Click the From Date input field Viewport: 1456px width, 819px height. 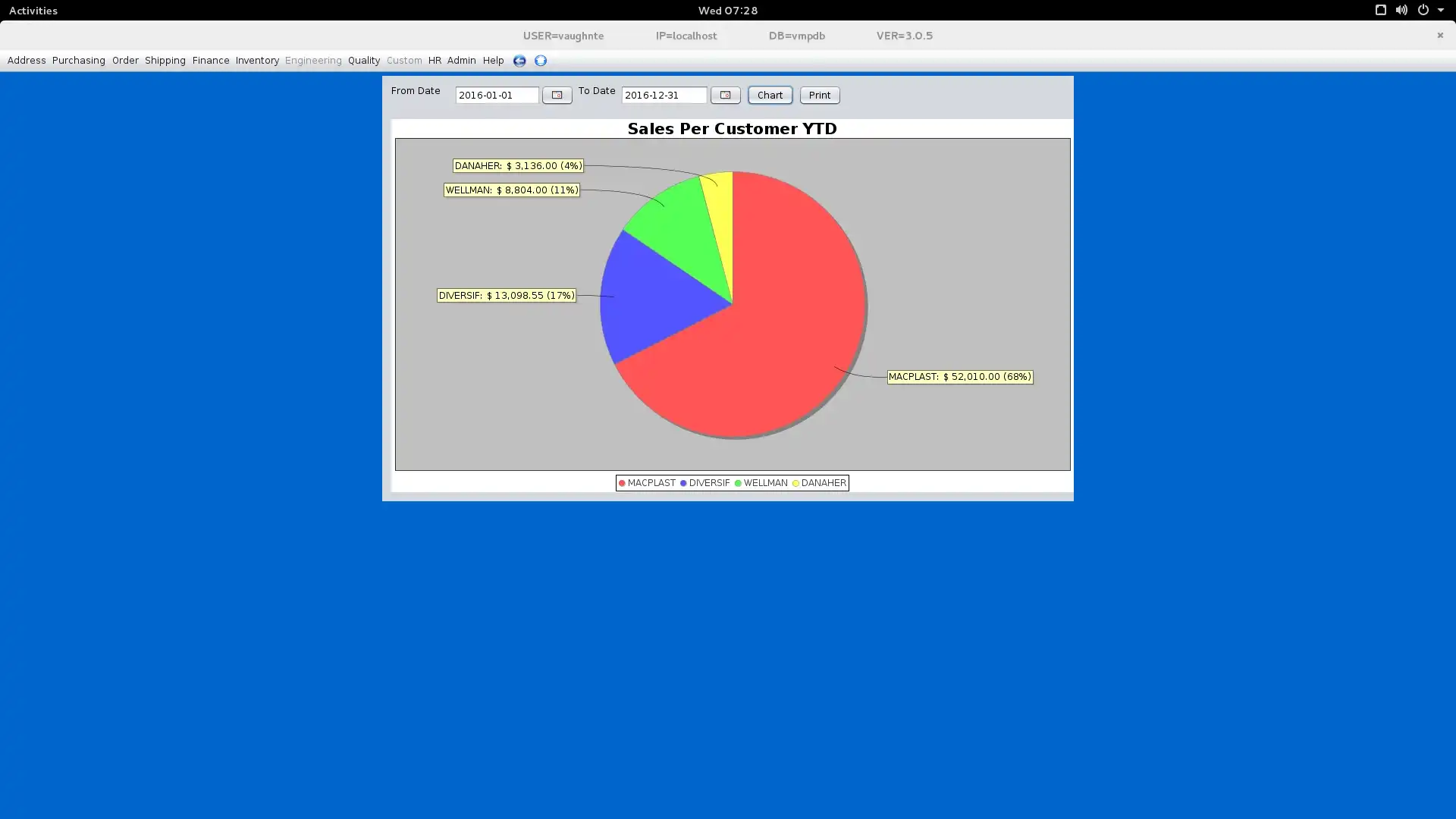tap(497, 94)
